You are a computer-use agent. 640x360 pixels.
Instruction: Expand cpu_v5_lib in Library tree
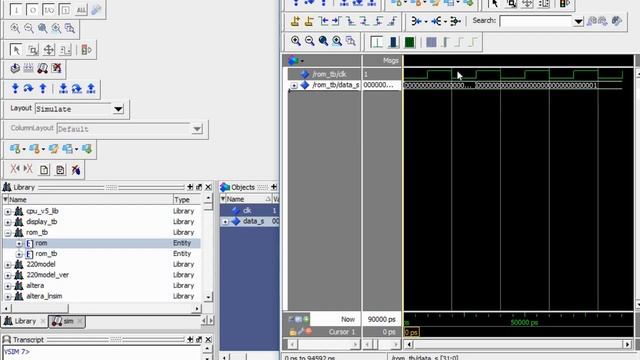(x=8, y=211)
